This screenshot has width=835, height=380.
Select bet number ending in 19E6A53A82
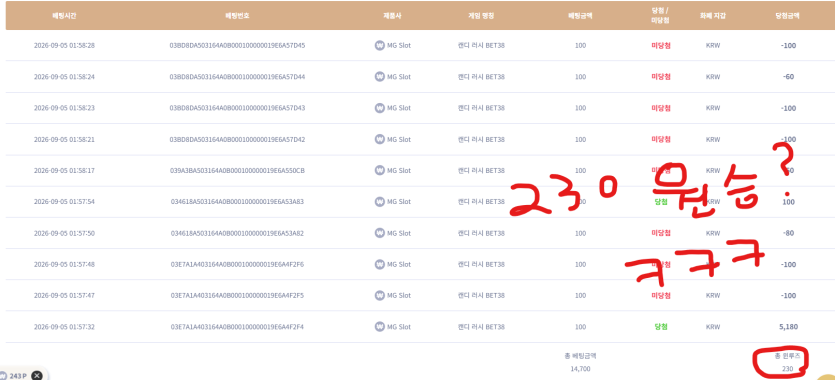click(x=237, y=233)
